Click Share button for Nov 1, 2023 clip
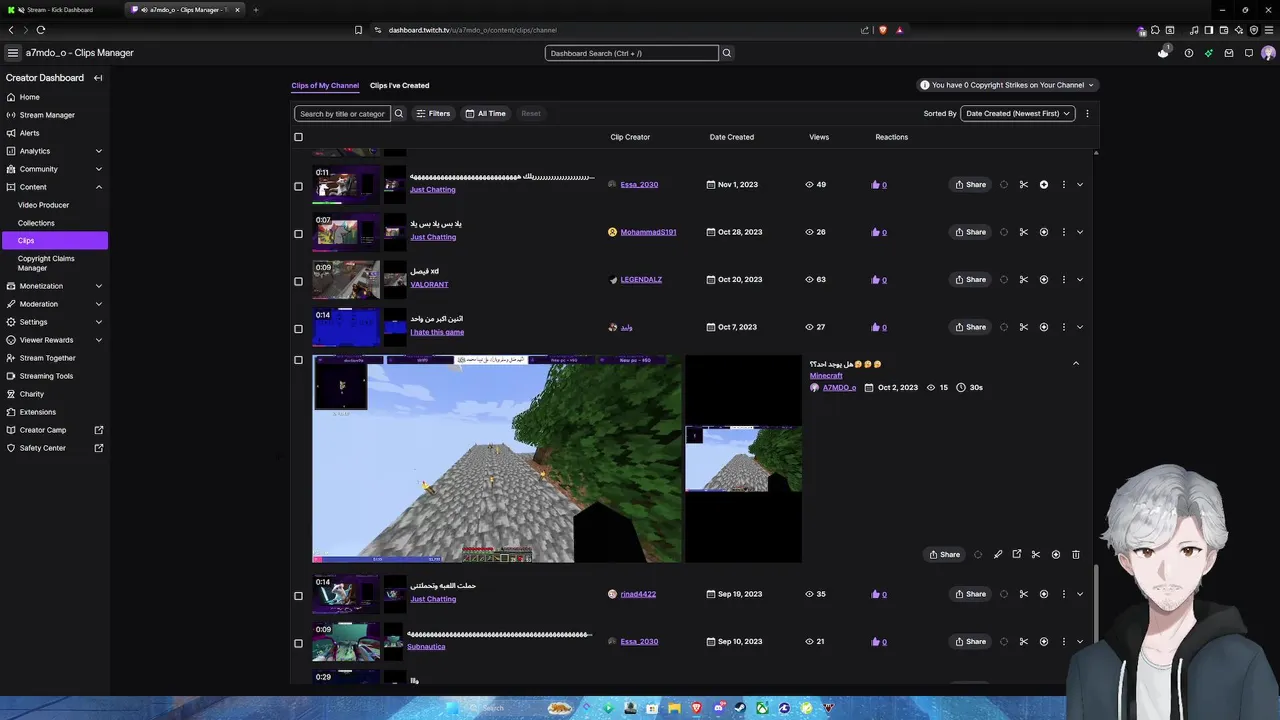The width and height of the screenshot is (1280, 720). [970, 184]
